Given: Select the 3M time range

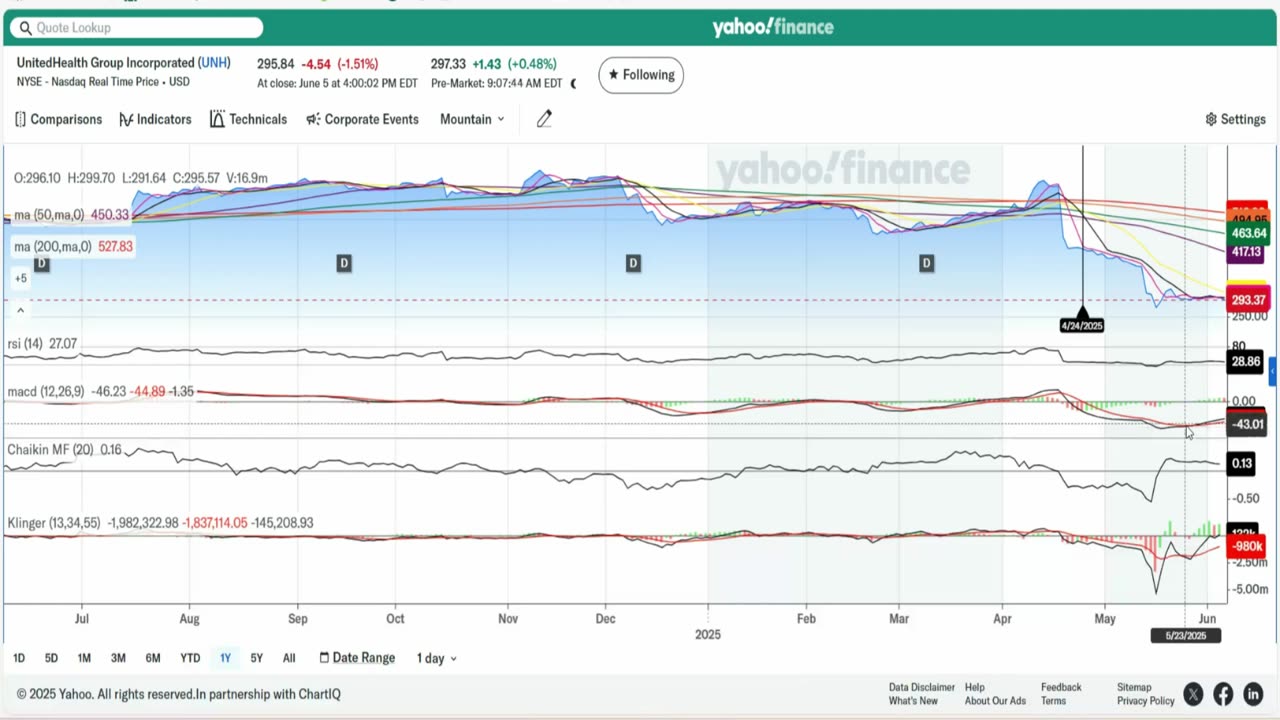Looking at the screenshot, I should tap(118, 658).
